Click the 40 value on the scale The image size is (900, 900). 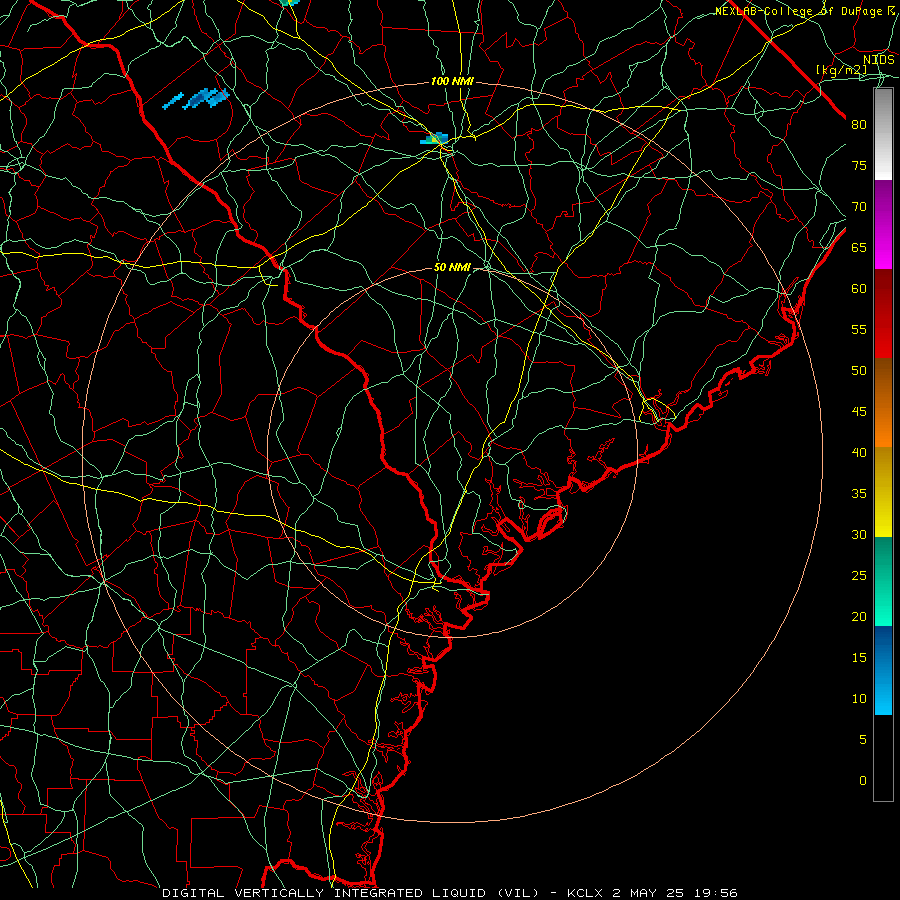click(859, 452)
